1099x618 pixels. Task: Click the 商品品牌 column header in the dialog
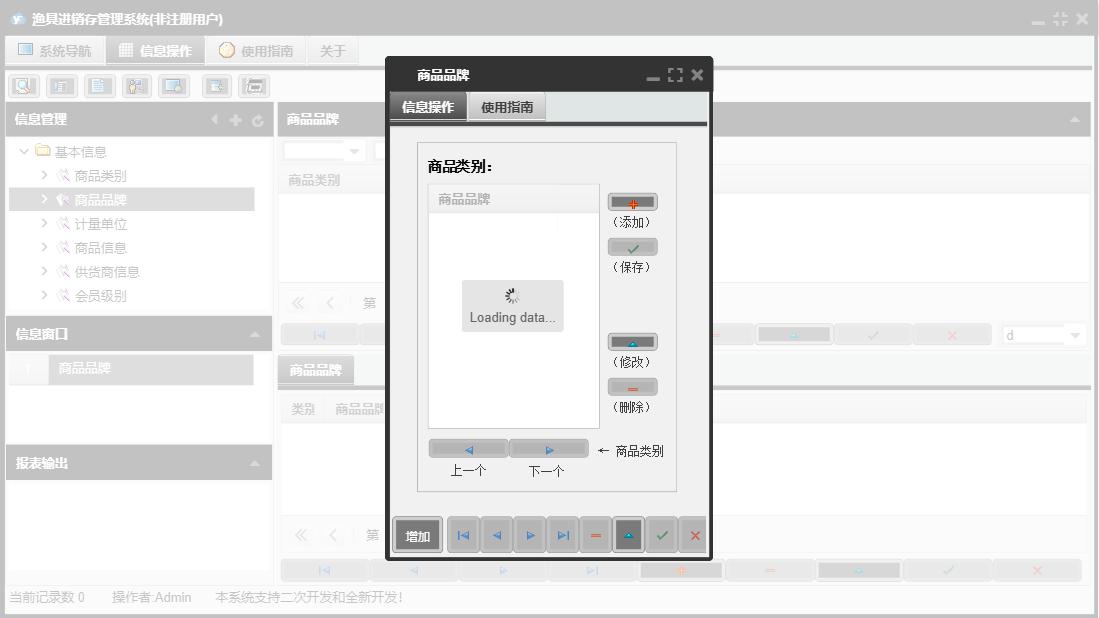click(514, 200)
